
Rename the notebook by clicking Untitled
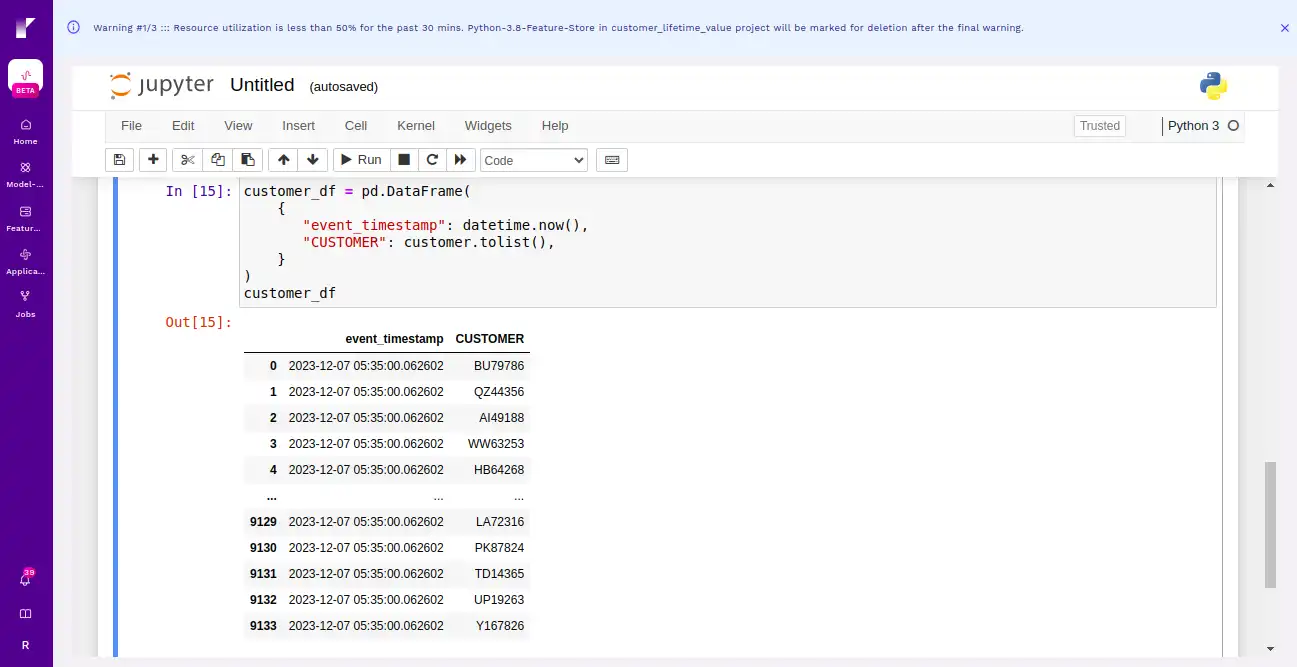262,85
